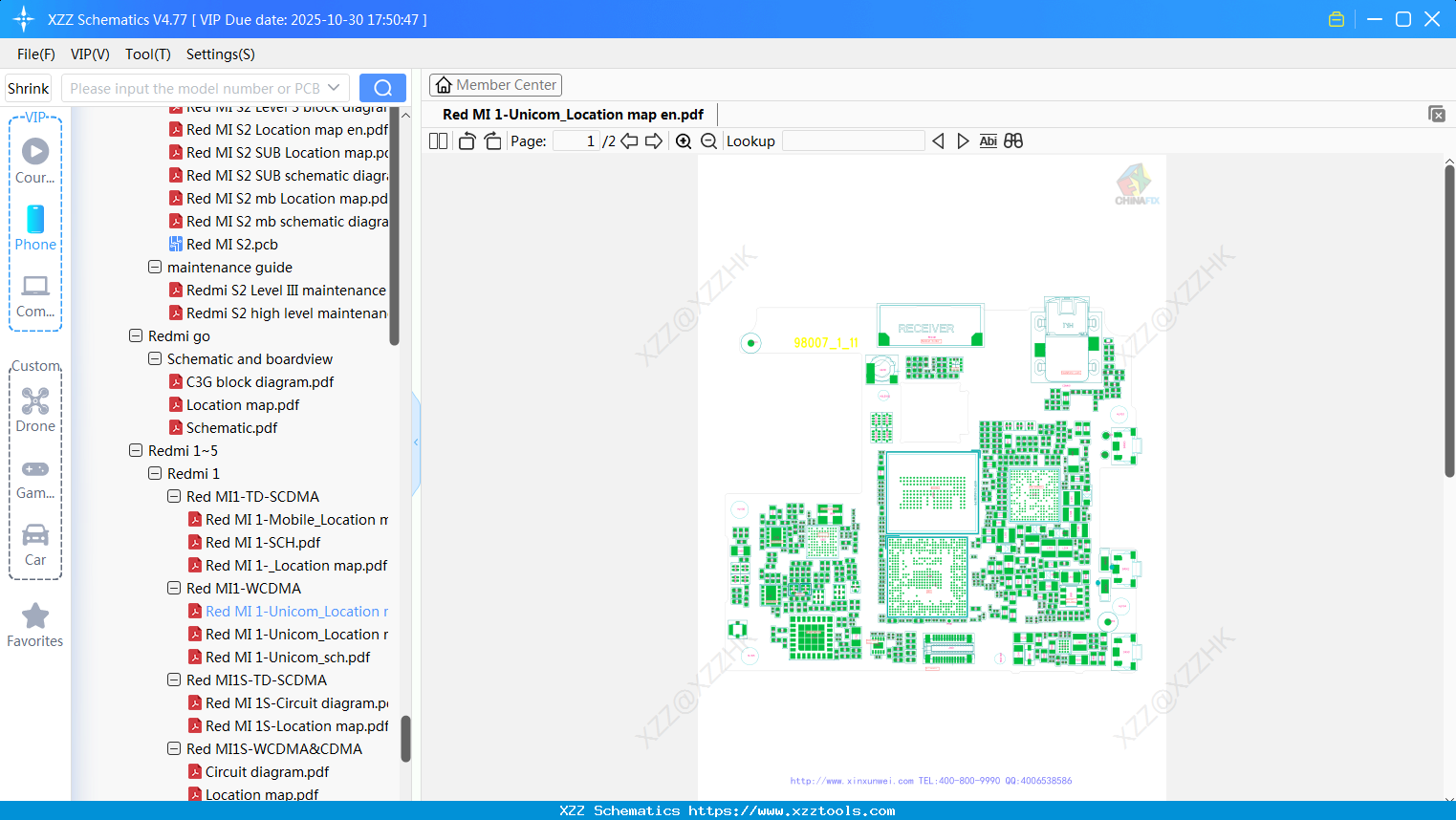
Task: Collapse the Redmi go tree node
Action: pos(136,335)
